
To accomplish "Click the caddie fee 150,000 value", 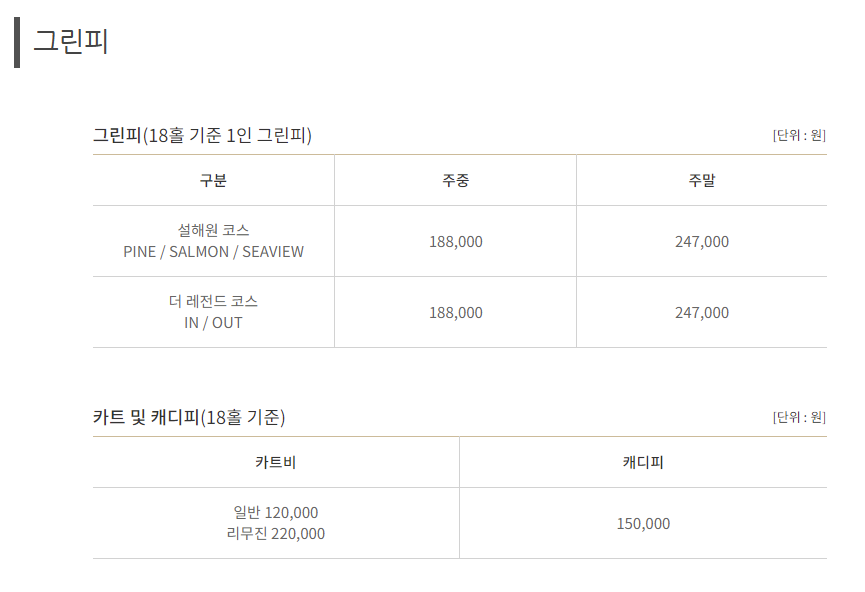I will pos(643,524).
